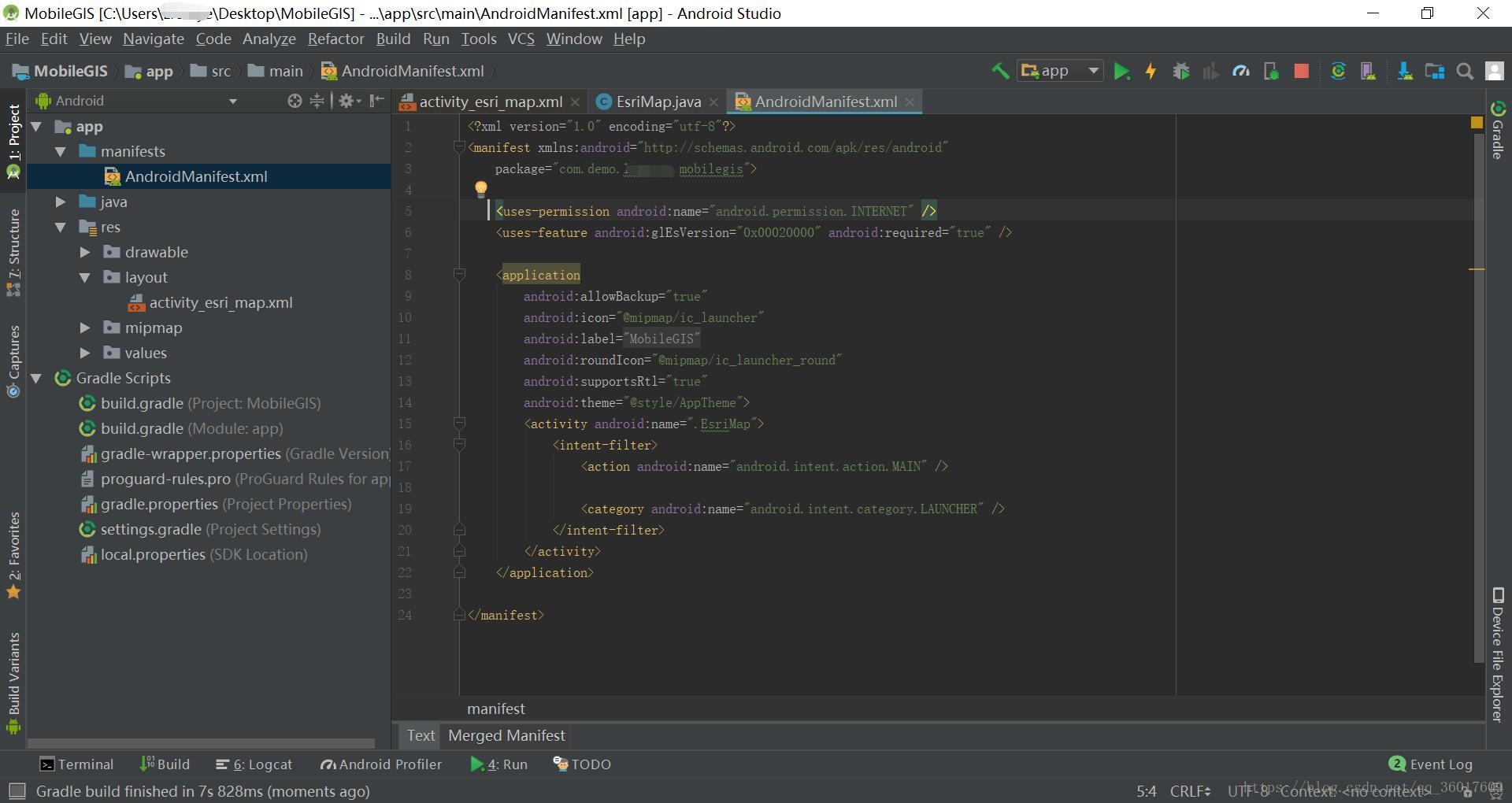Switch to the EsriMap.java editor tab
This screenshot has width=1512, height=803.
click(658, 102)
